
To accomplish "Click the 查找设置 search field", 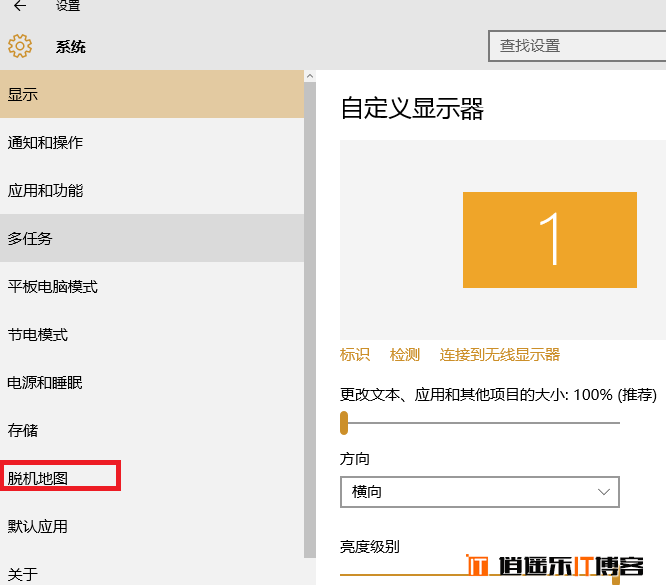I will [x=577, y=46].
